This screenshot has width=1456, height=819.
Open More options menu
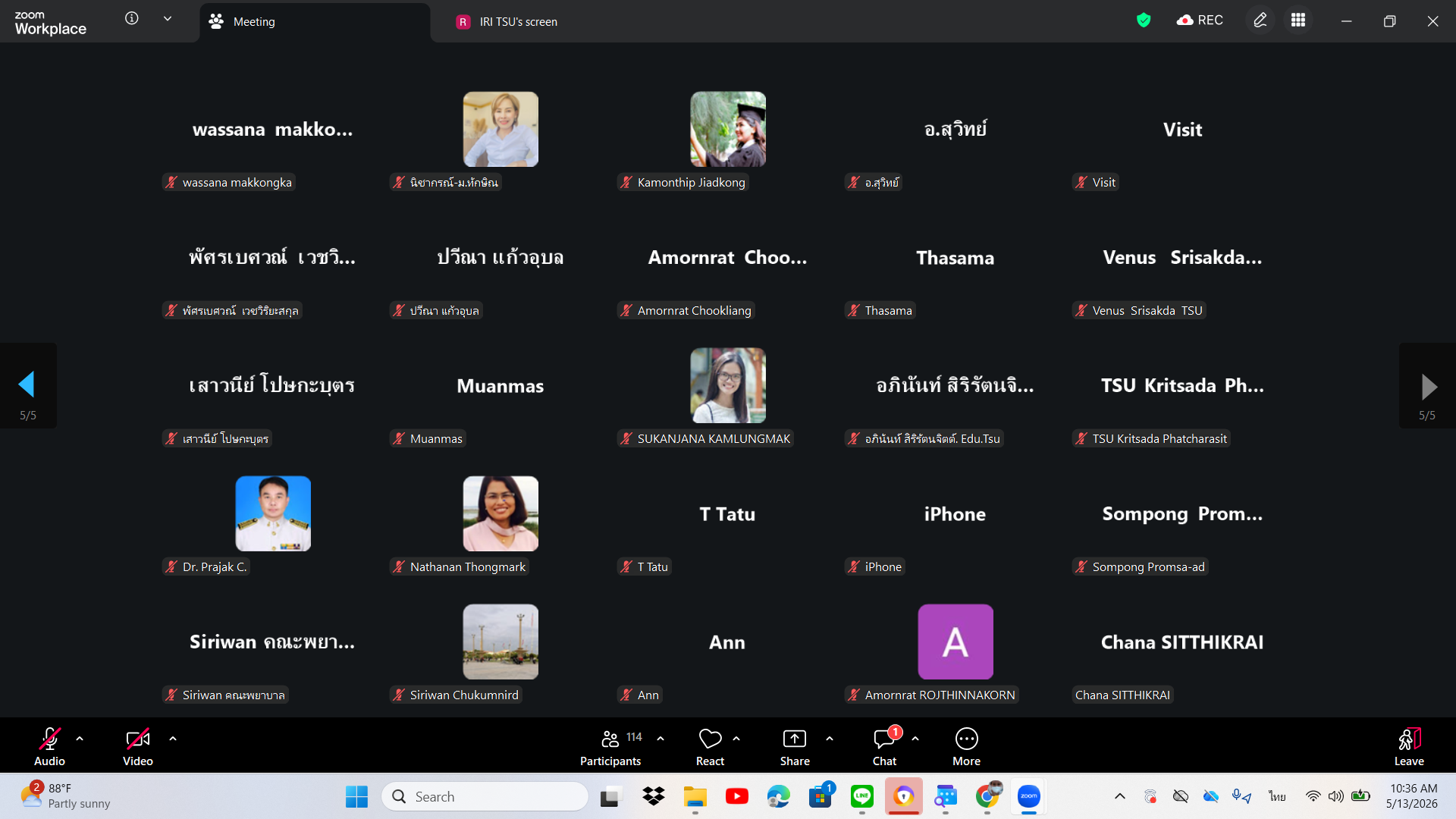click(966, 746)
